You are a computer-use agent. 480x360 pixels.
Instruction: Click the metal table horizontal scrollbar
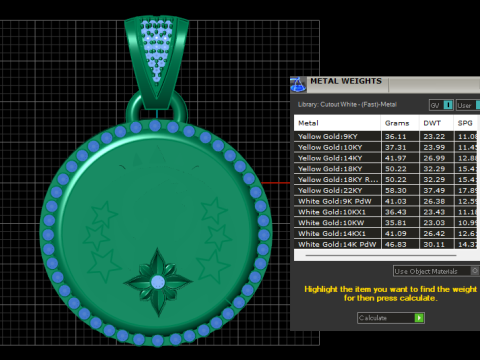coord(381,255)
